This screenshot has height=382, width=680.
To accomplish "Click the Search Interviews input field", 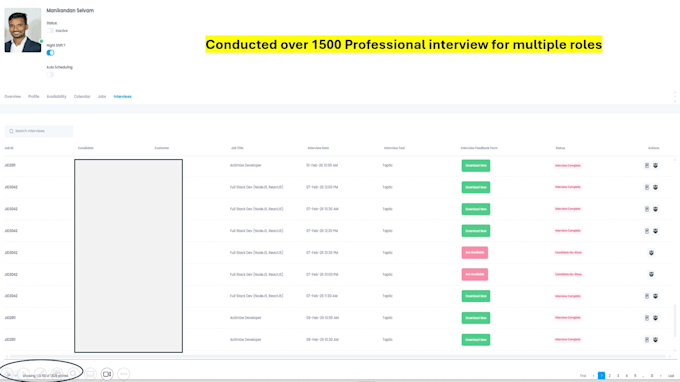I will [x=39, y=131].
